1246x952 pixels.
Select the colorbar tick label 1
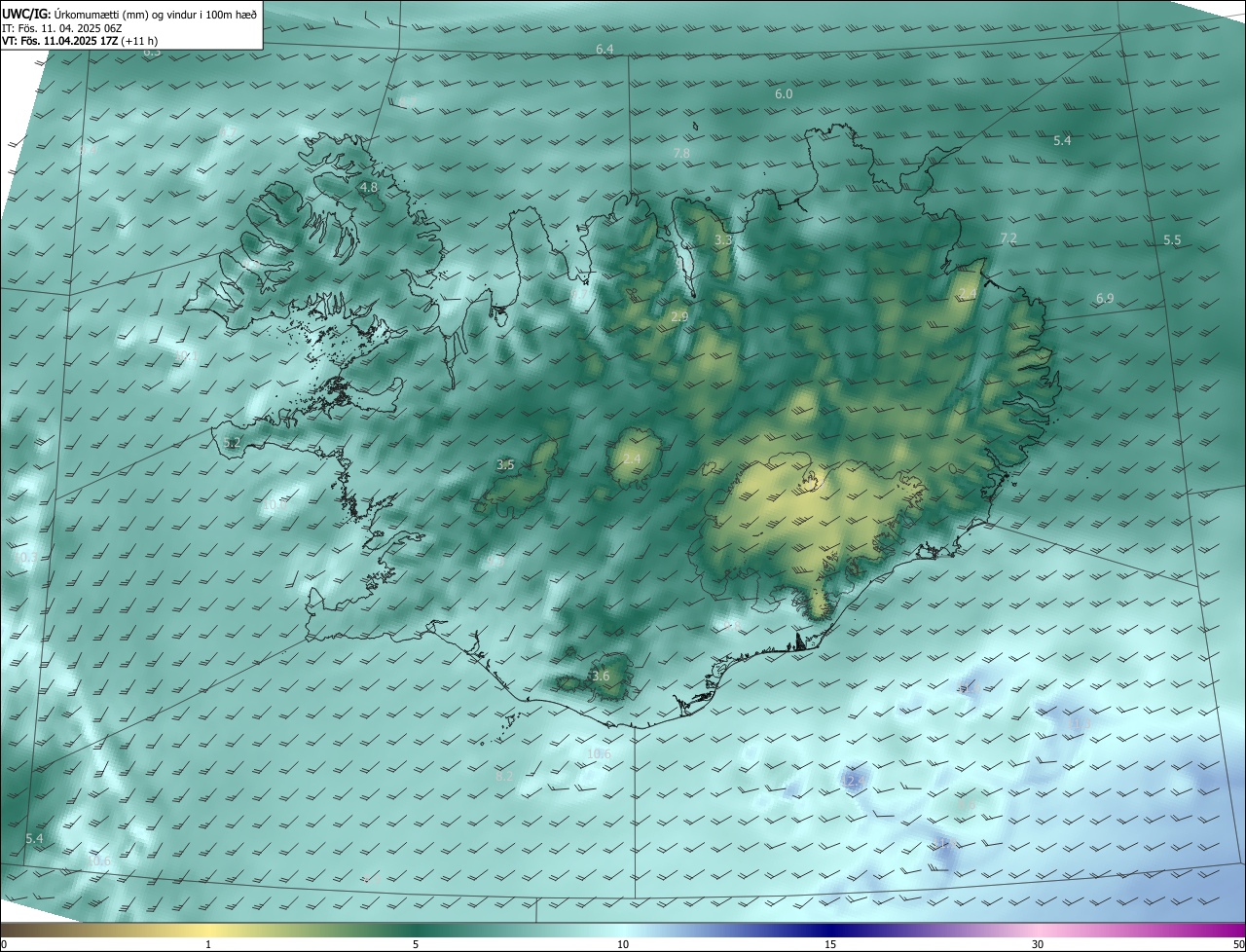209,944
